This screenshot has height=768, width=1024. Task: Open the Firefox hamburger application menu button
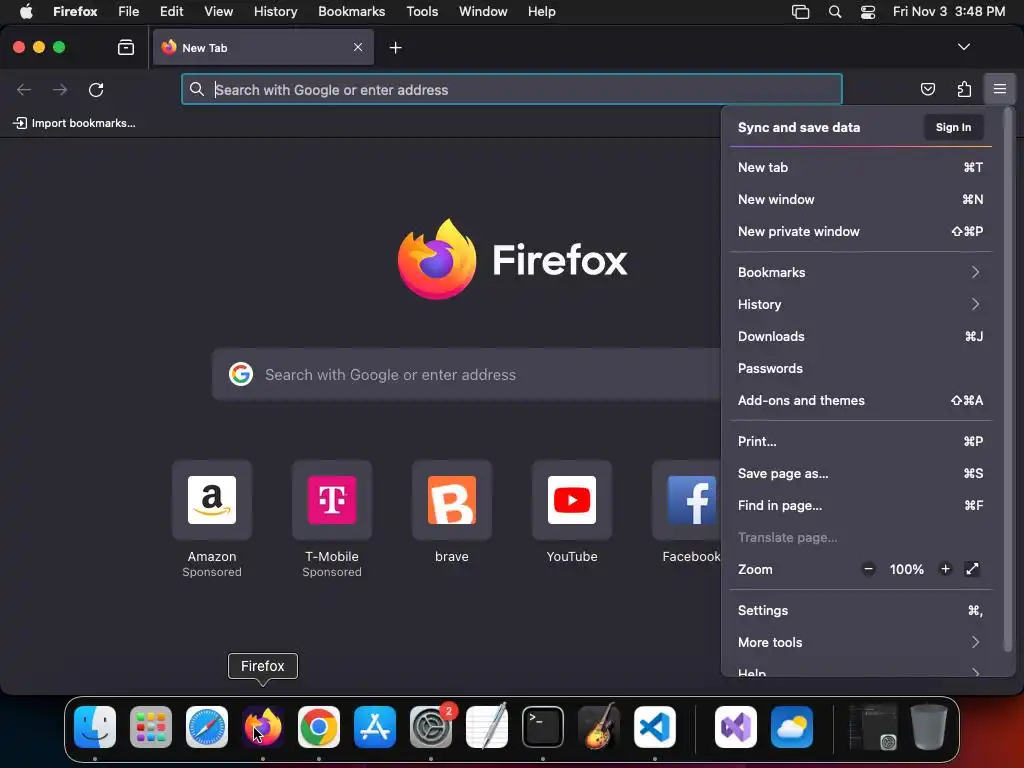pyautogui.click(x=999, y=89)
